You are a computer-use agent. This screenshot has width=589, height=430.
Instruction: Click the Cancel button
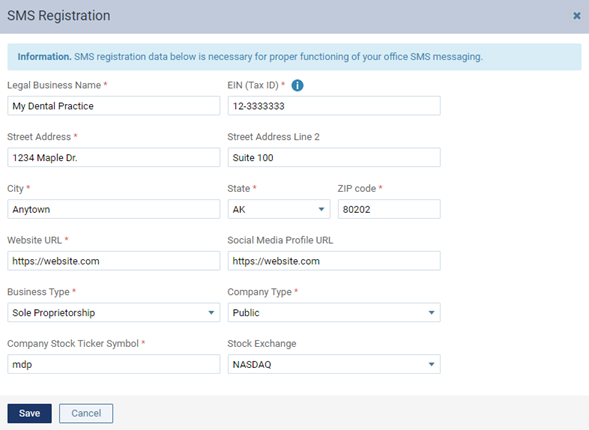point(86,413)
